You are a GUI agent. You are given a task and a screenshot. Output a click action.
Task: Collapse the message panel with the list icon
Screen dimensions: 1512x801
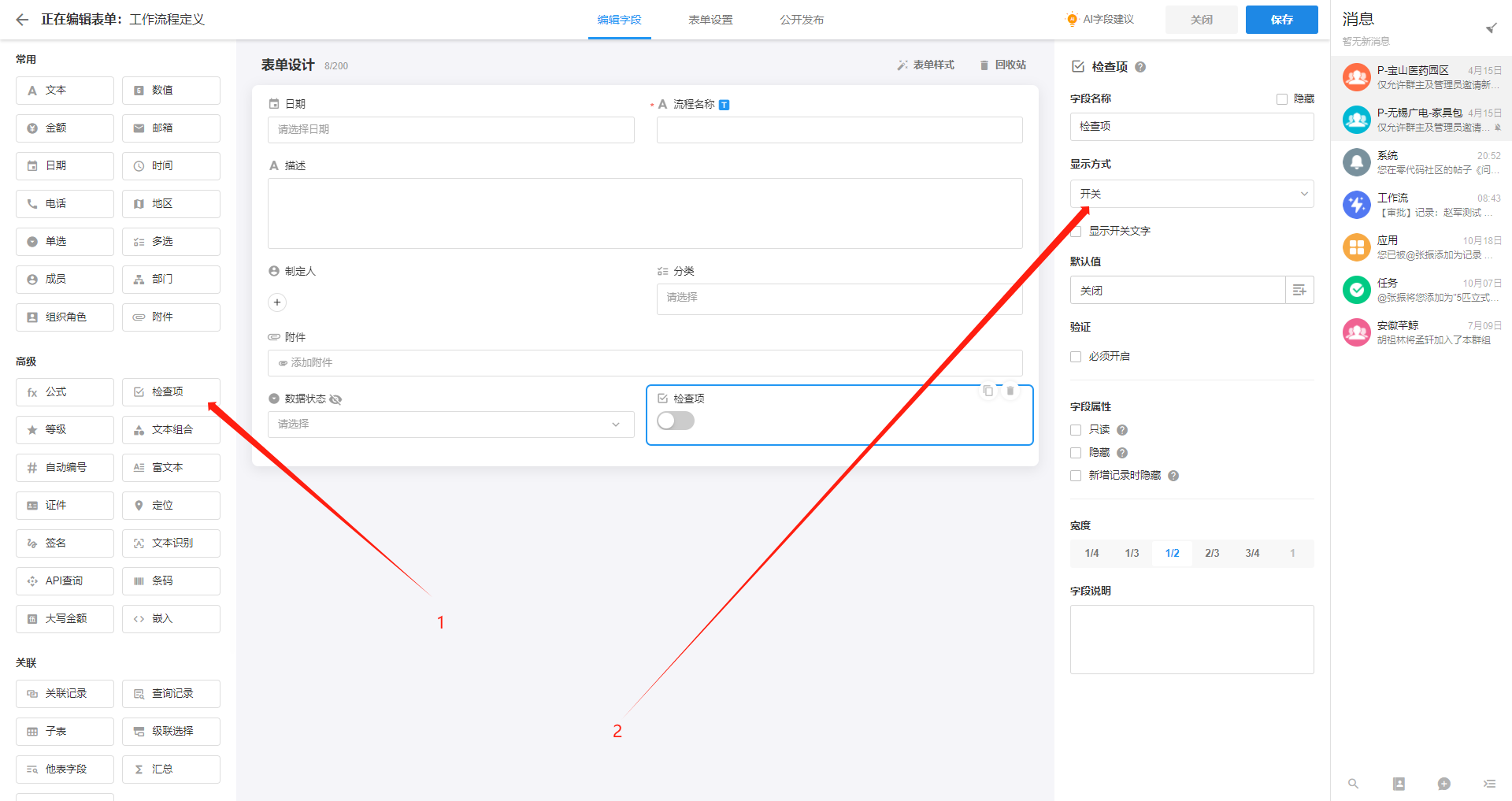tap(1489, 784)
